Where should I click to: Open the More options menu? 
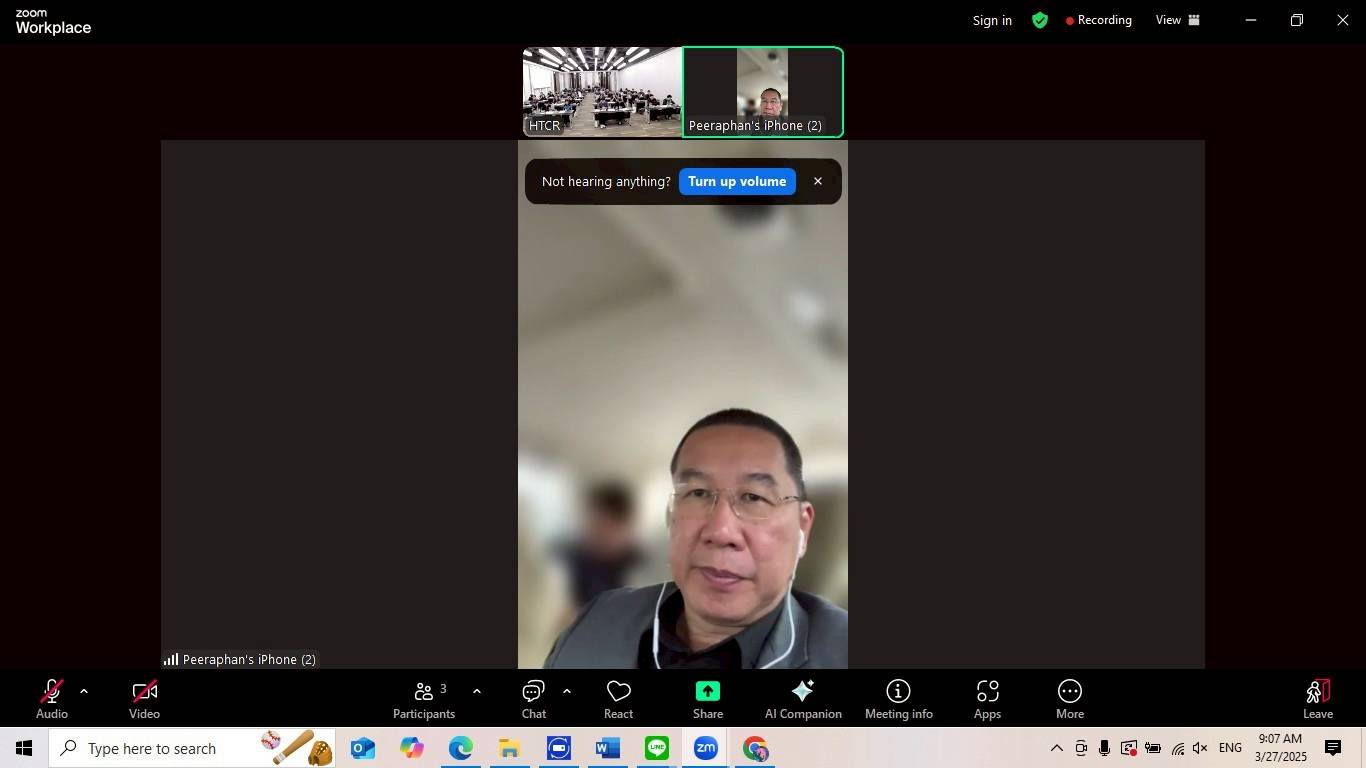[1069, 698]
